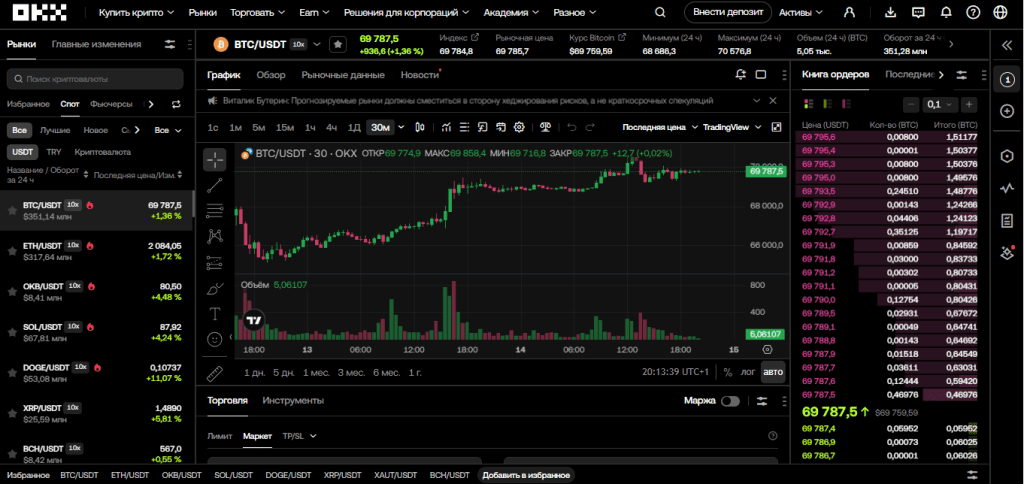Select the 3 мес. chart range
Screen dimensions: 1024x484
[351, 372]
